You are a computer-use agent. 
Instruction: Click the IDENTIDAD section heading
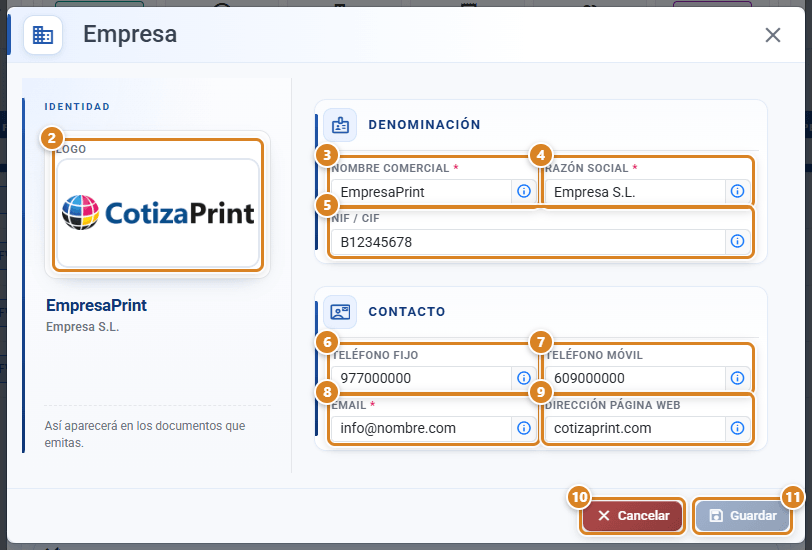click(77, 107)
